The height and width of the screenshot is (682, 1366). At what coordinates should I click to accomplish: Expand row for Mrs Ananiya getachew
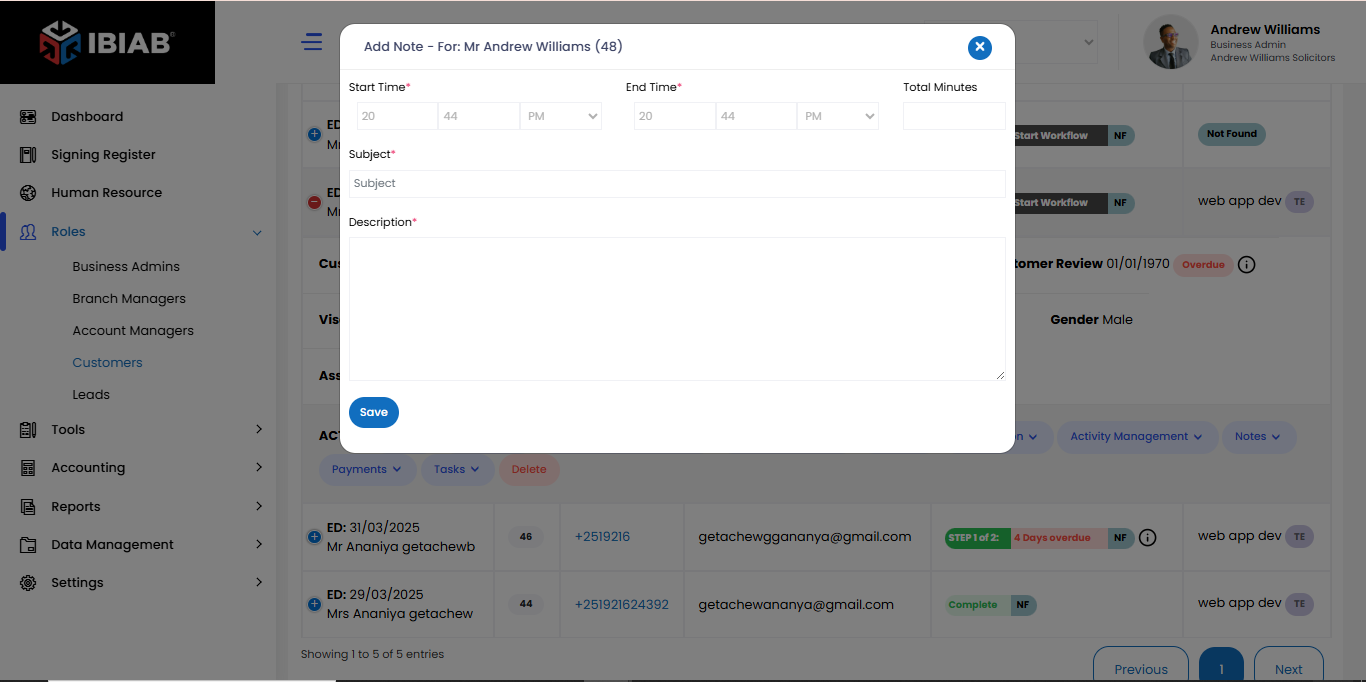point(314,604)
